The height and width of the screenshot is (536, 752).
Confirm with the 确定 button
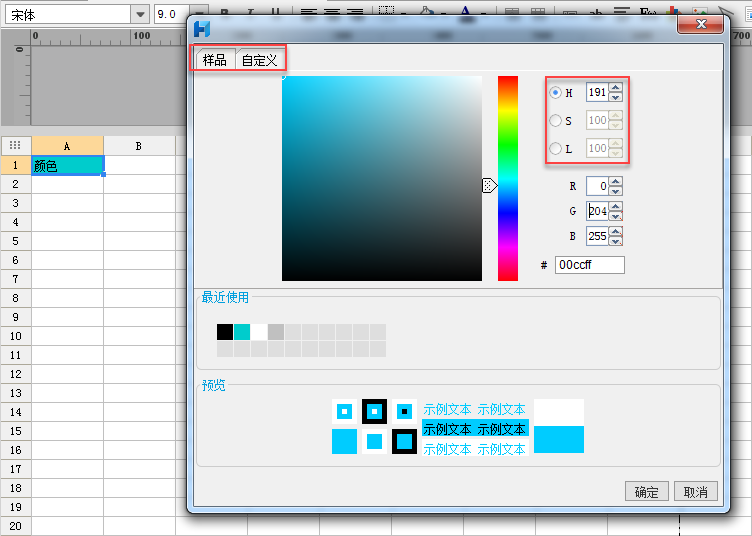(646, 491)
